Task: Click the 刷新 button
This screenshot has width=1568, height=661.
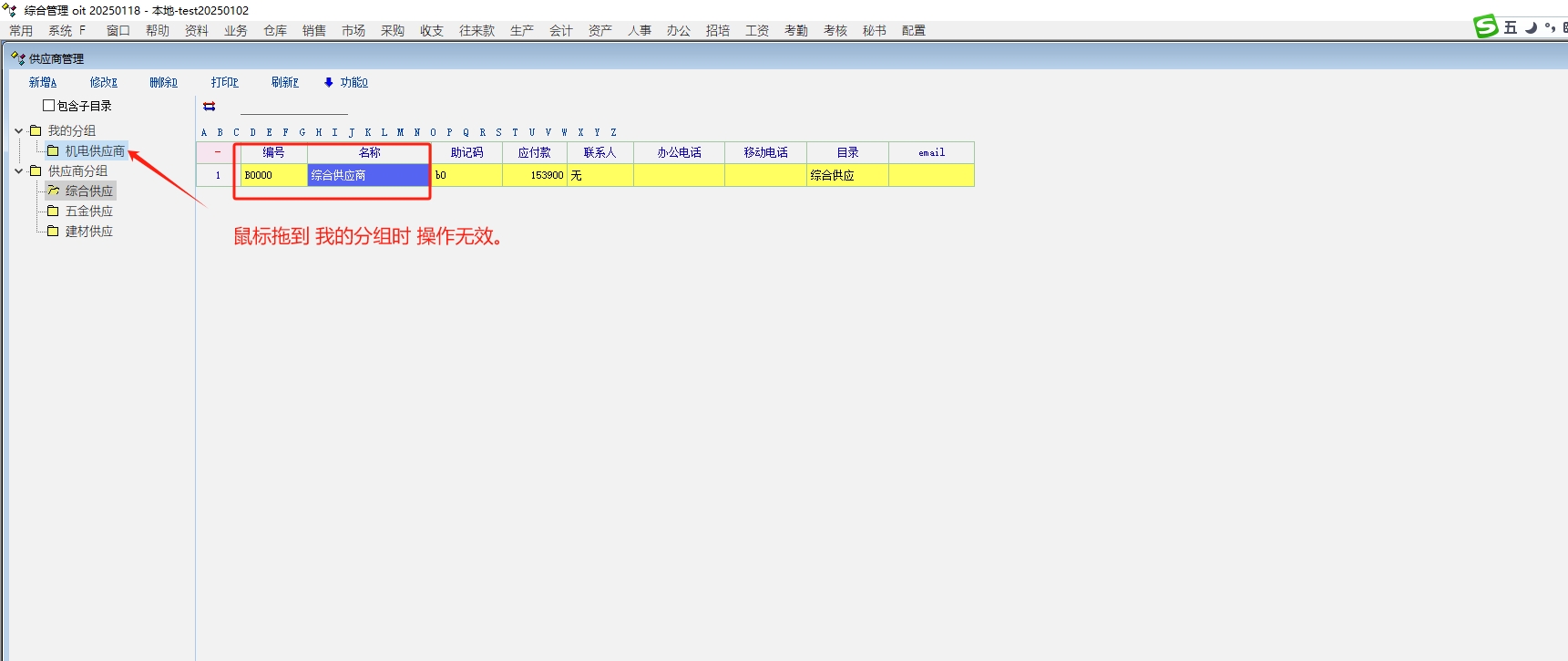Action: [284, 83]
